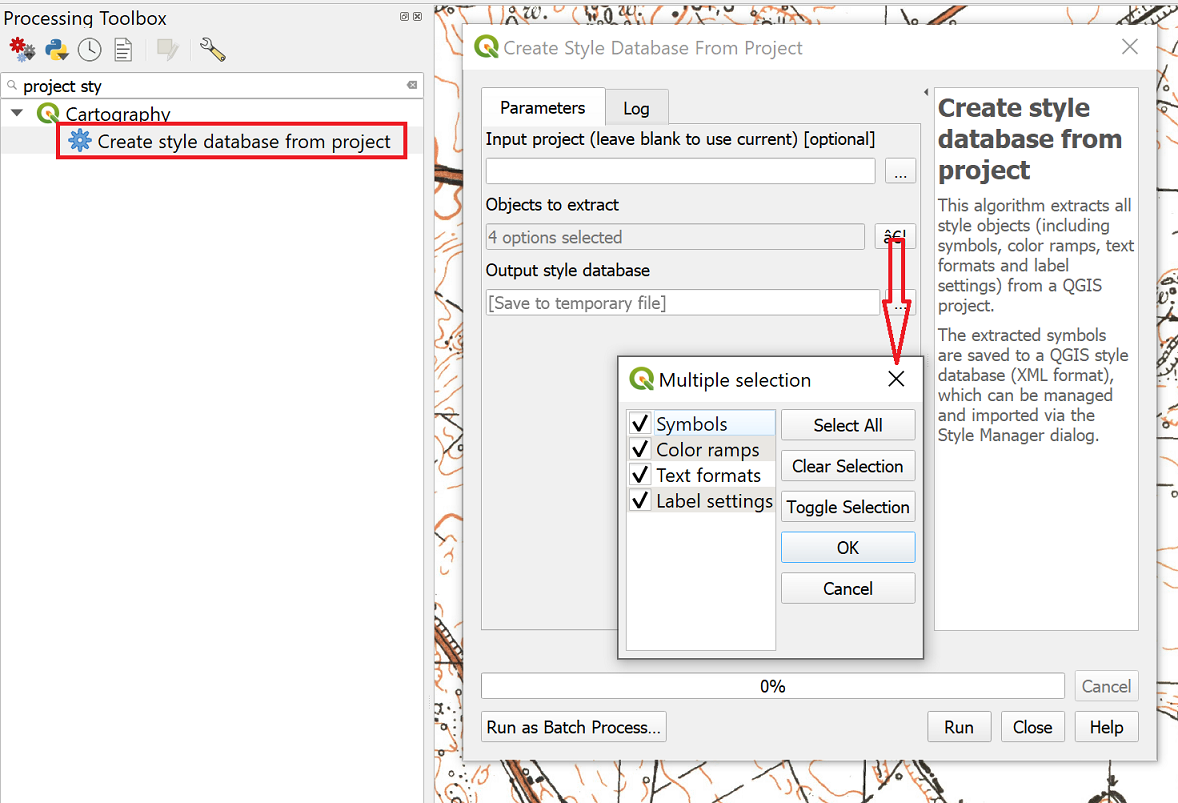Click the Clear Selection button
Viewport: 1178px width, 803px height.
point(847,466)
